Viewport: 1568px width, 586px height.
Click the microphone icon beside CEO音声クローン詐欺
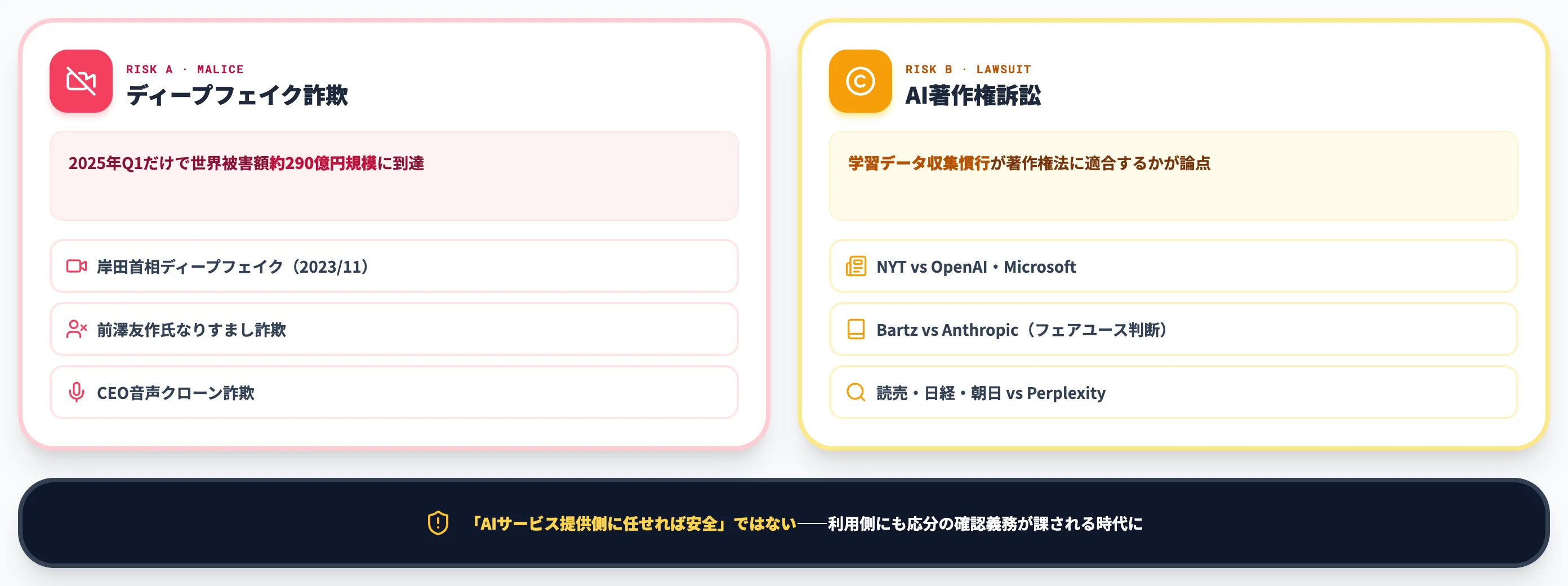[77, 392]
